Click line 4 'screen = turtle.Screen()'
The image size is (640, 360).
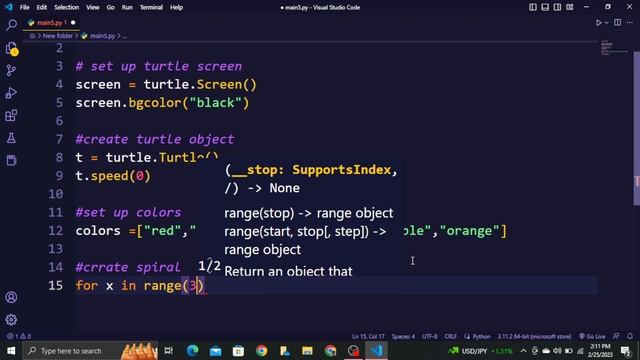166,84
